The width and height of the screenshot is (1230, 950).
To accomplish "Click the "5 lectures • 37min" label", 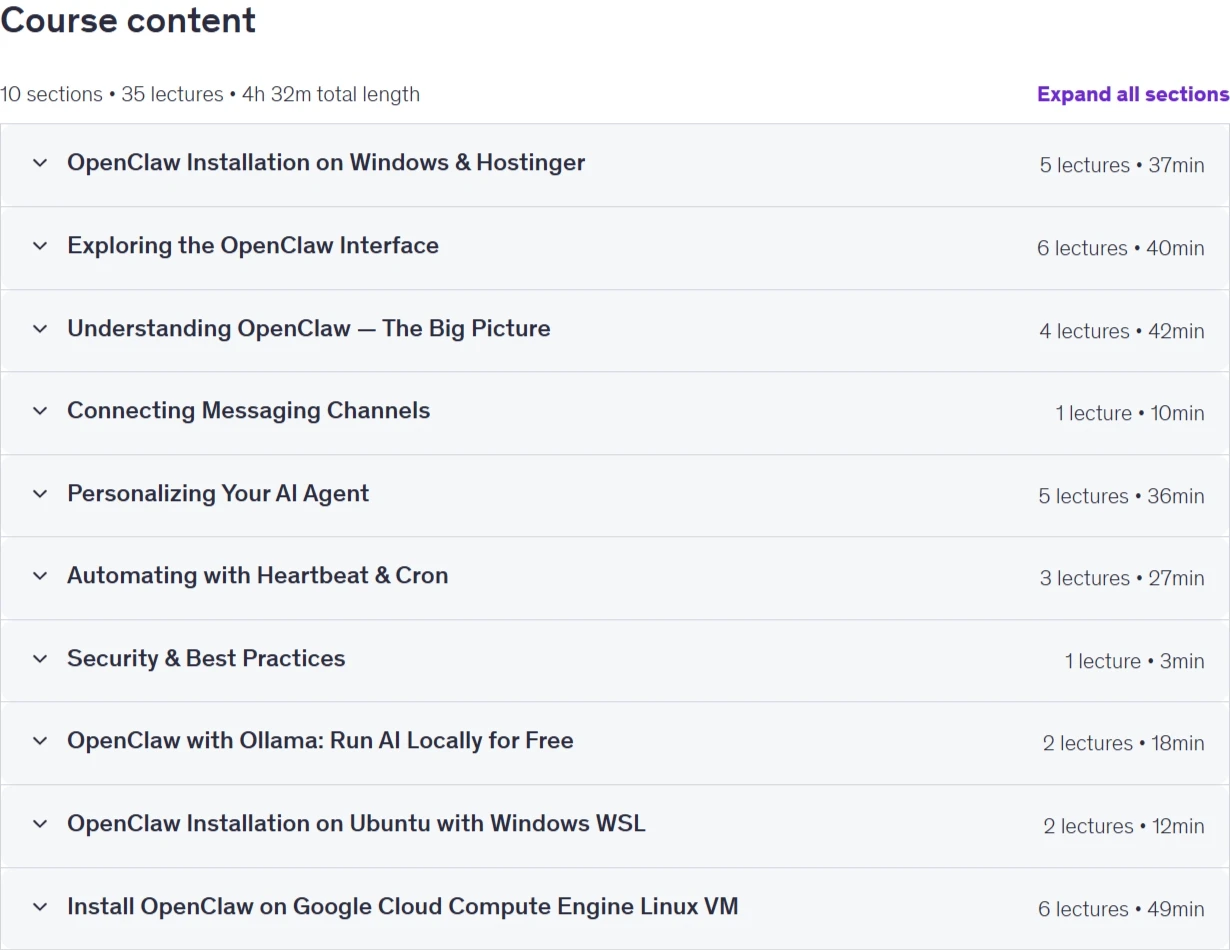I will 1122,165.
